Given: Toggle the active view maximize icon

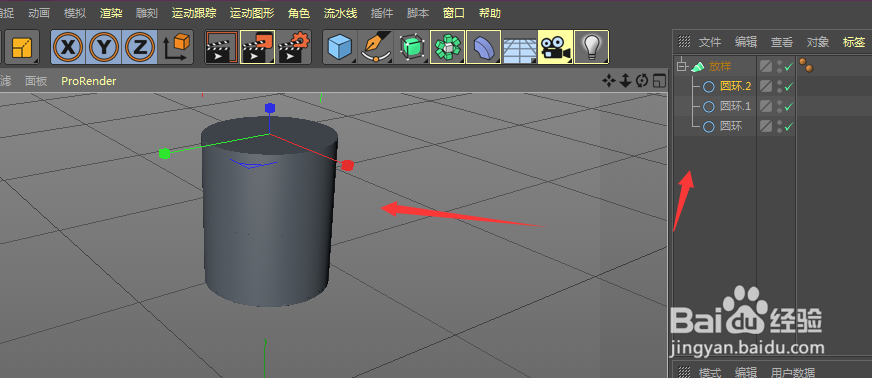Looking at the screenshot, I should coord(659,81).
